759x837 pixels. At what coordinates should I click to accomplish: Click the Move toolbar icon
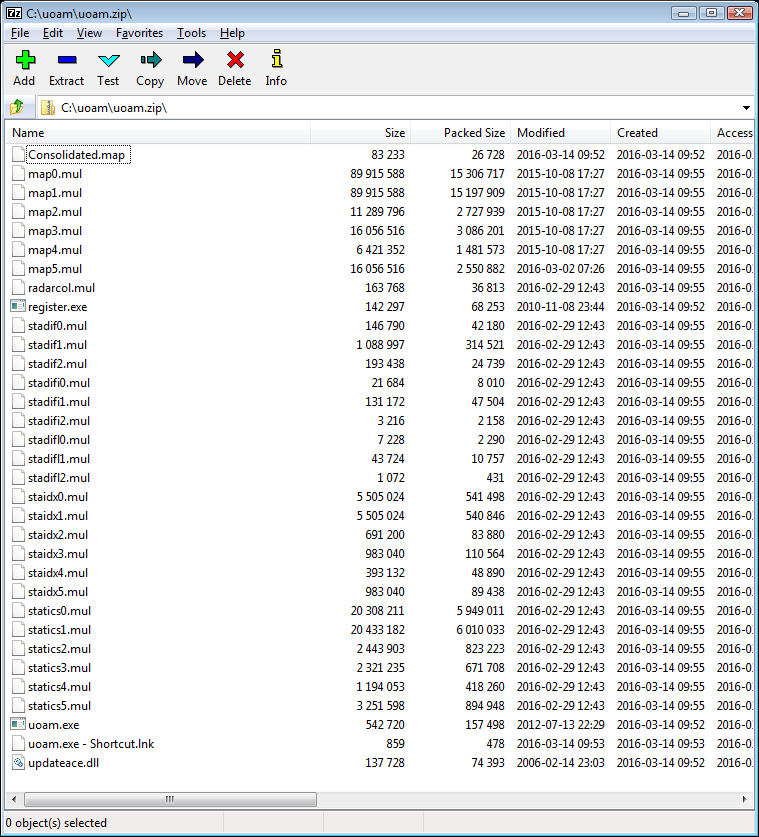193,60
